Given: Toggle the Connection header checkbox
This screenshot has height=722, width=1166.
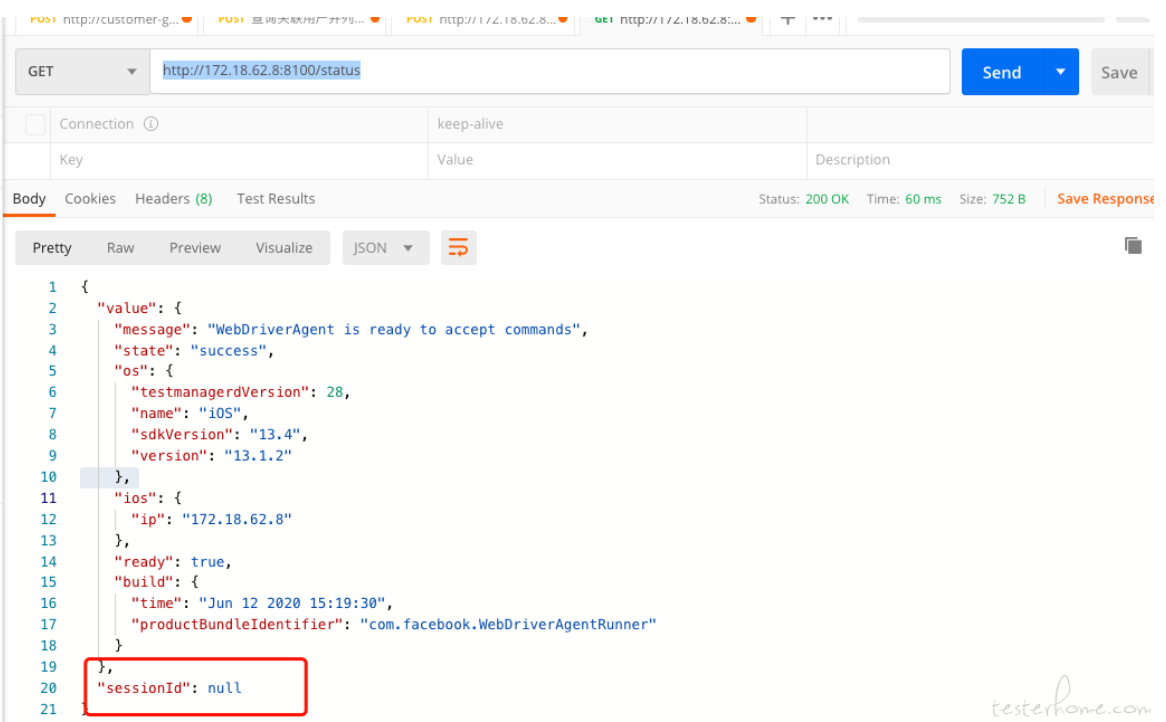Looking at the screenshot, I should coord(35,124).
